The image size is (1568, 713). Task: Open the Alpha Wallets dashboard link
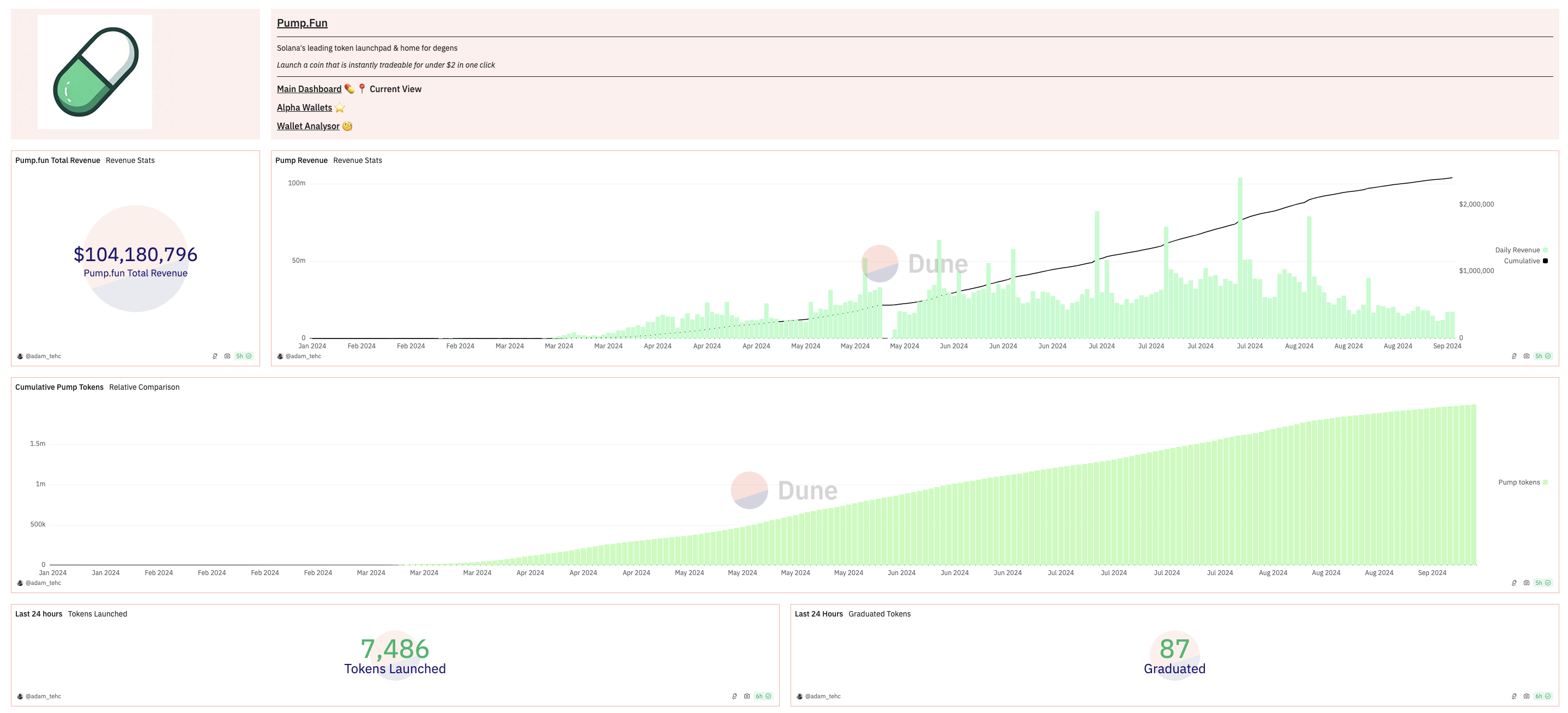coord(304,108)
